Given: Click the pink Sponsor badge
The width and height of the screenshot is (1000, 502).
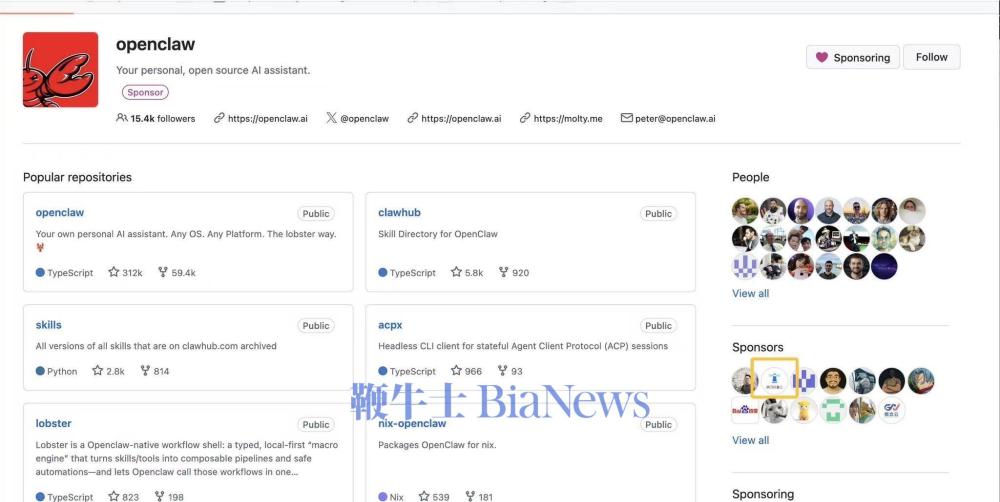Looking at the screenshot, I should [x=145, y=92].
